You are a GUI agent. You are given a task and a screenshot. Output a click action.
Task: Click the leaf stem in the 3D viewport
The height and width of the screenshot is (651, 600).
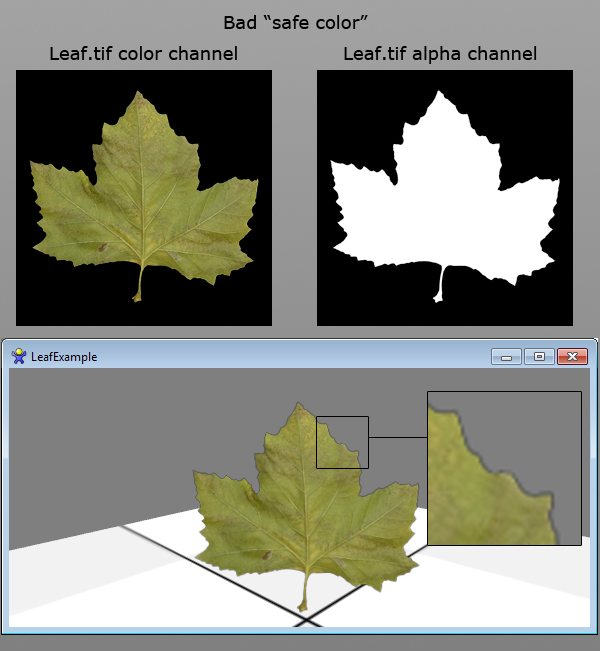[304, 592]
